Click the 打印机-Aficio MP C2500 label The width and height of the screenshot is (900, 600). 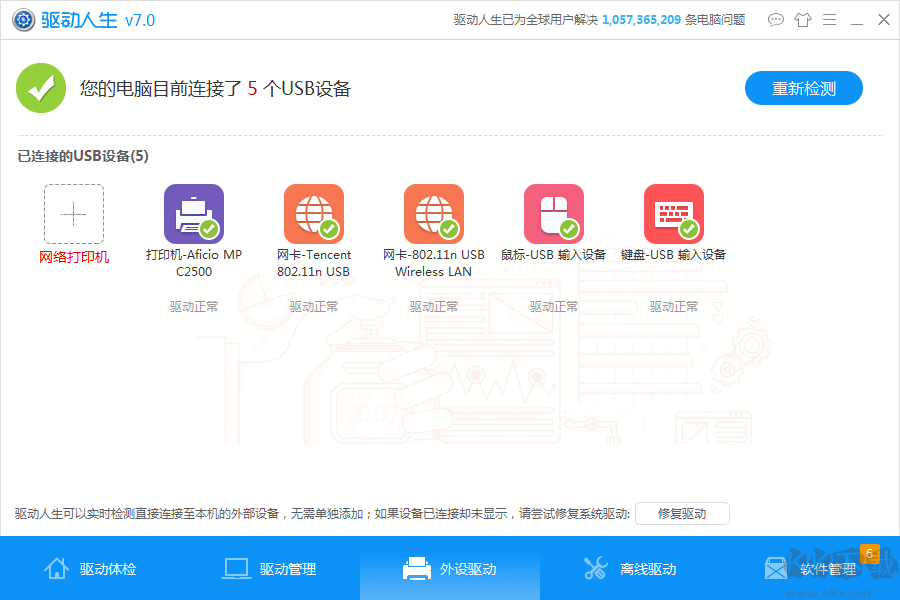point(194,263)
